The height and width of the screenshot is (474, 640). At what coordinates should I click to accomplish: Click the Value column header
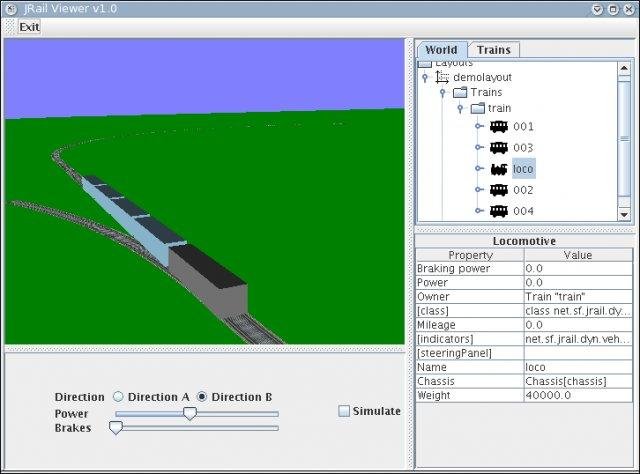point(578,255)
